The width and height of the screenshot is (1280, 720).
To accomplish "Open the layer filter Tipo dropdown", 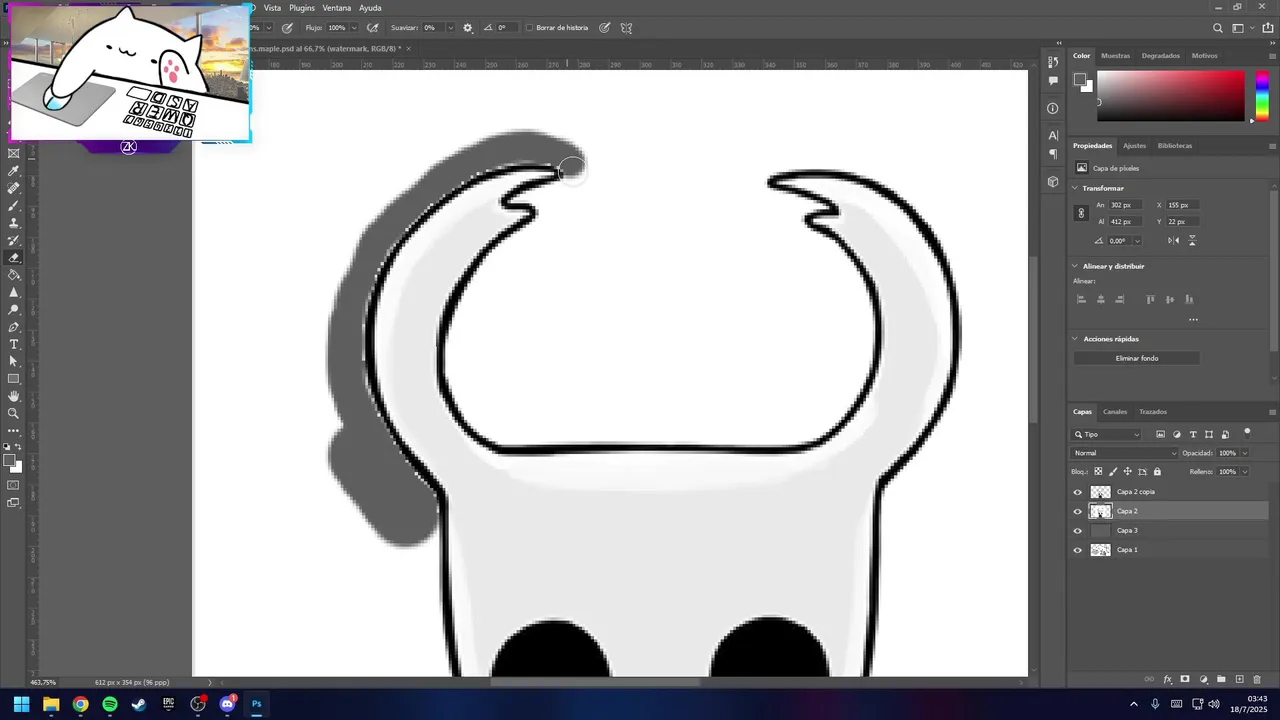I will point(1106,434).
